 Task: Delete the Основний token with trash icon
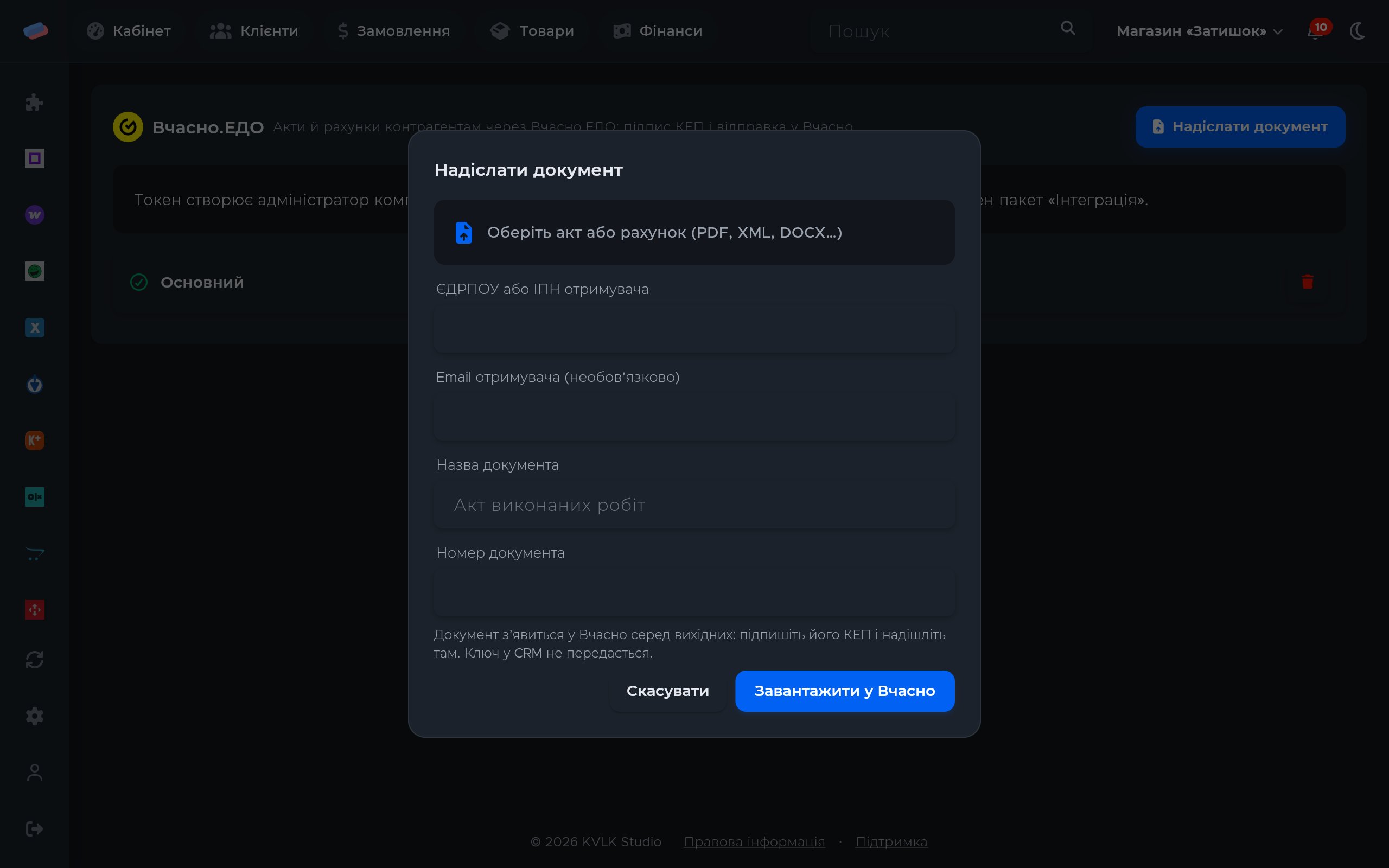1308,282
